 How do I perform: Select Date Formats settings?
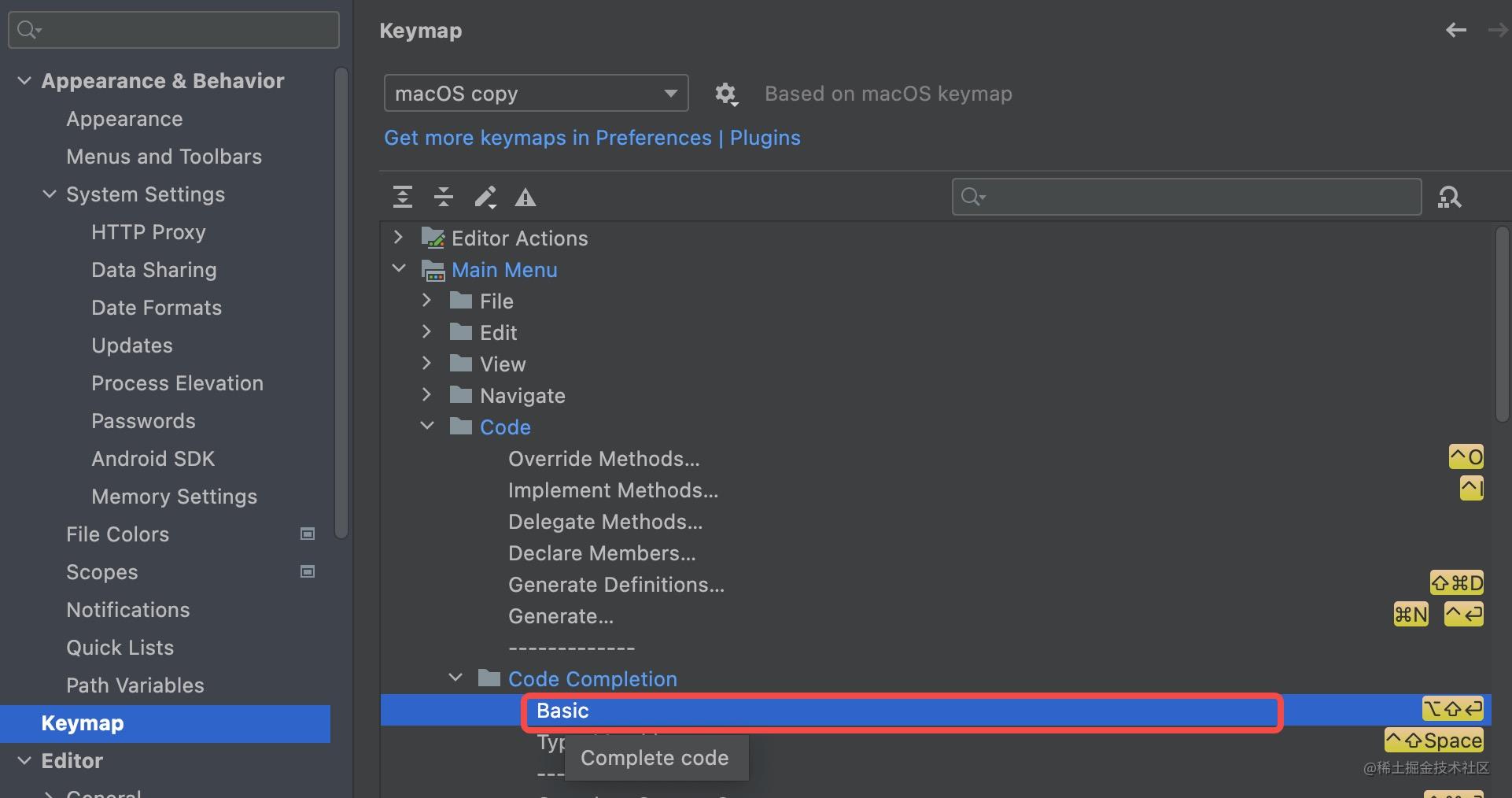(x=157, y=308)
